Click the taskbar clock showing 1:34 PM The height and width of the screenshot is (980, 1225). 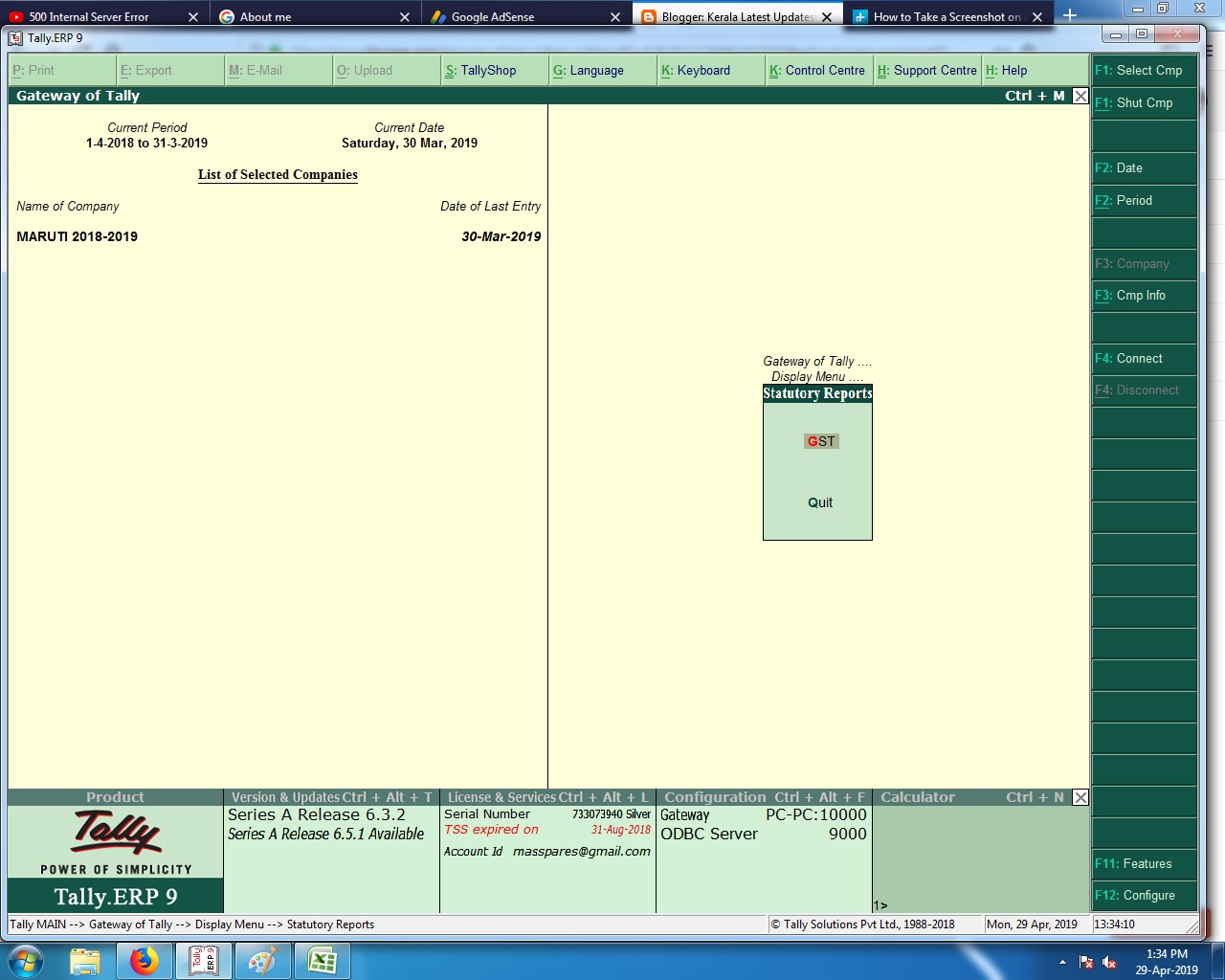point(1167,962)
